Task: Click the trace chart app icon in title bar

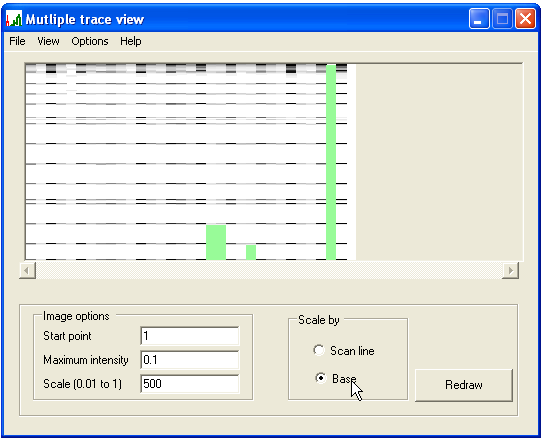Action: coord(14,19)
